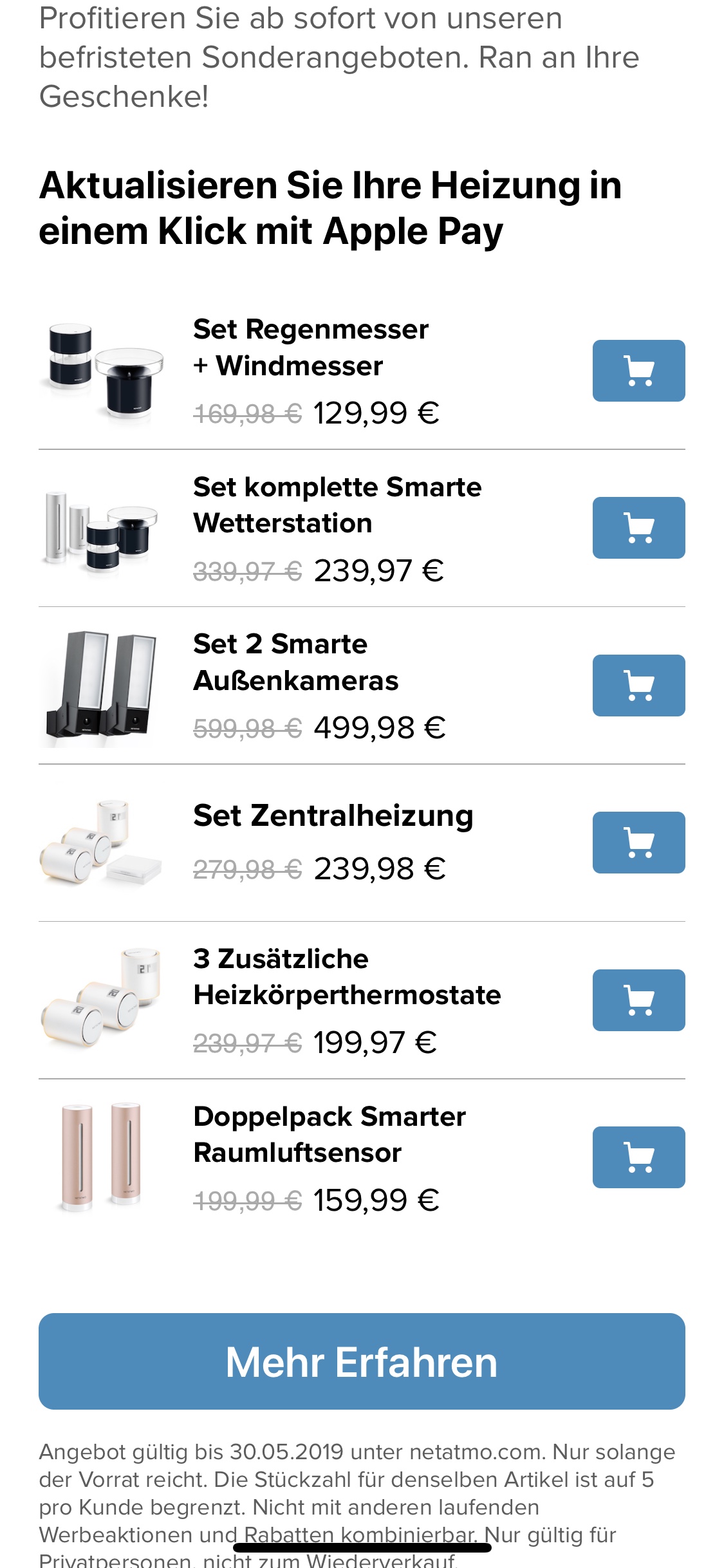The image size is (724, 1568).
Task: Tap the Set 2 Smarte Außenkameras title
Action: coord(295,662)
